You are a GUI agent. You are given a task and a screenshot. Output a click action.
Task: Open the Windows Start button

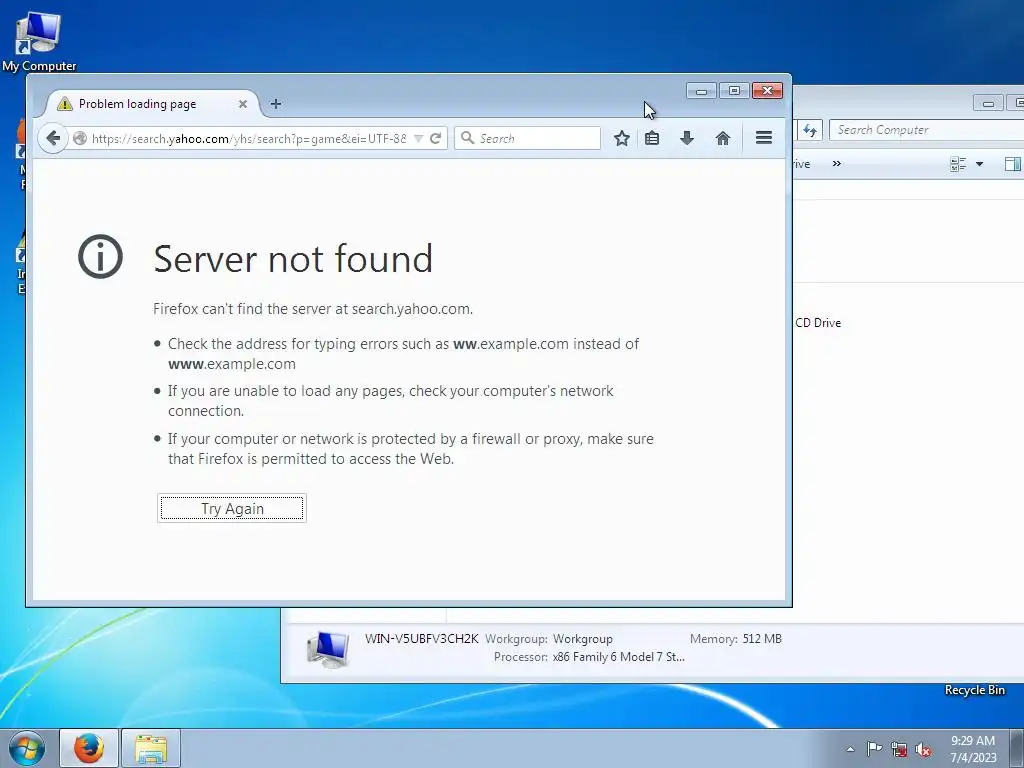[26, 748]
